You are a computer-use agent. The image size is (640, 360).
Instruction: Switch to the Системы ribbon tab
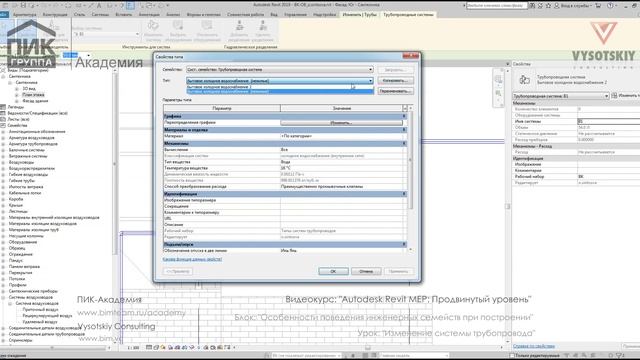click(x=100, y=15)
